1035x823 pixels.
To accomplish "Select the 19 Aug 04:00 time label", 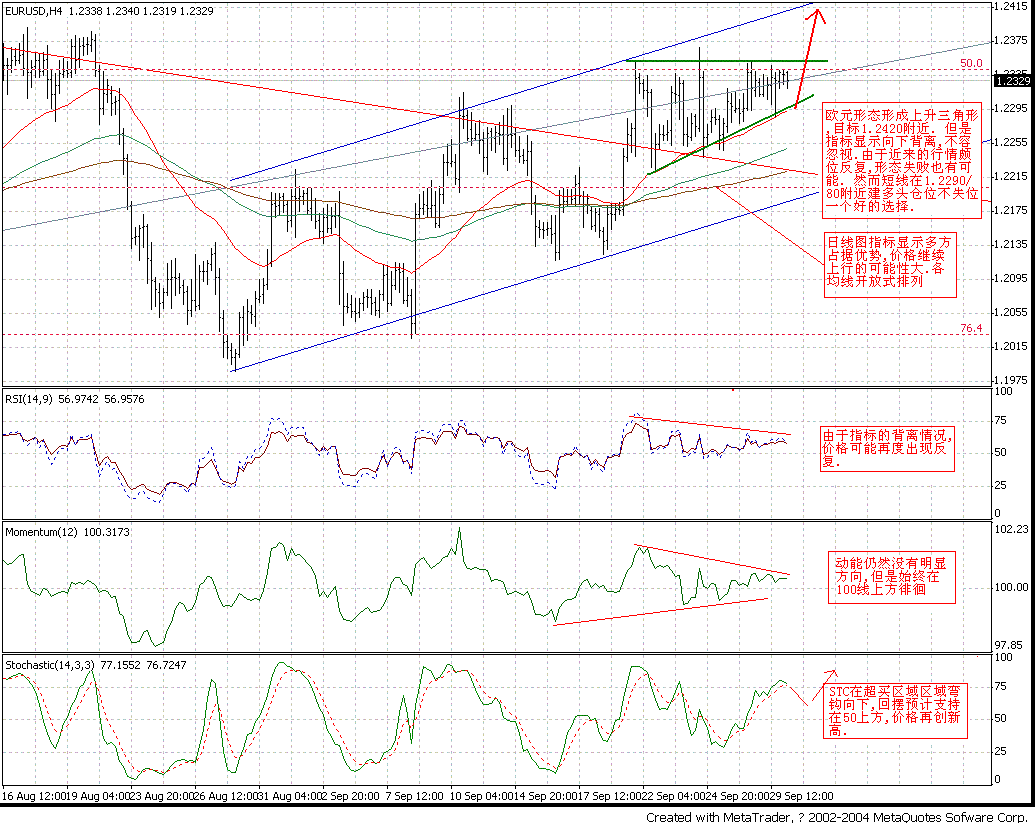I will [96, 796].
